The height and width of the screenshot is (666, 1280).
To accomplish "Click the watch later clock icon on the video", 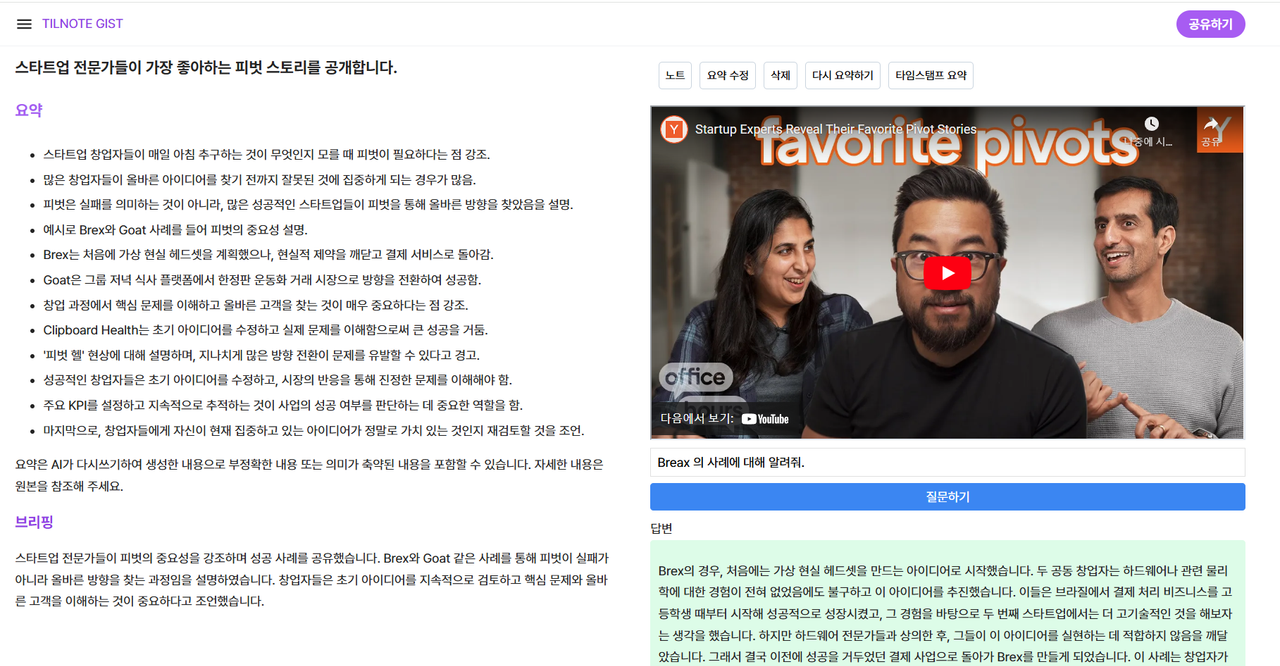I will [x=1152, y=121].
